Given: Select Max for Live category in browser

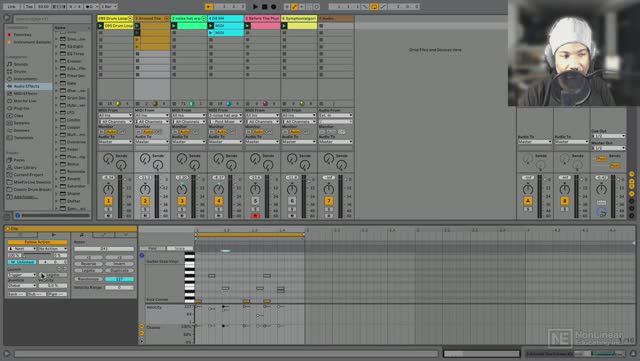Looking at the screenshot, I should point(25,101).
